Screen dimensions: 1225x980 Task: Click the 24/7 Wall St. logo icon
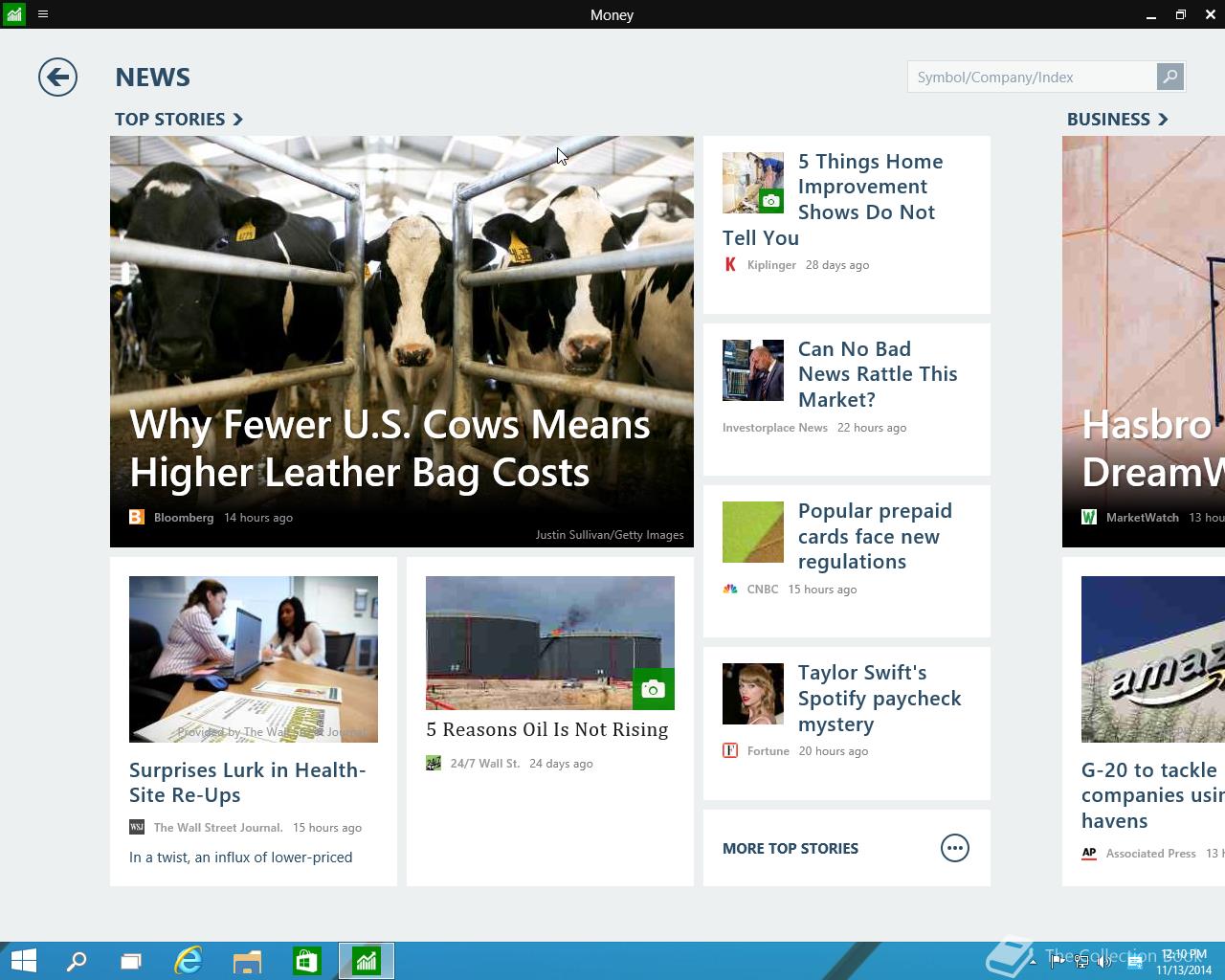point(434,763)
